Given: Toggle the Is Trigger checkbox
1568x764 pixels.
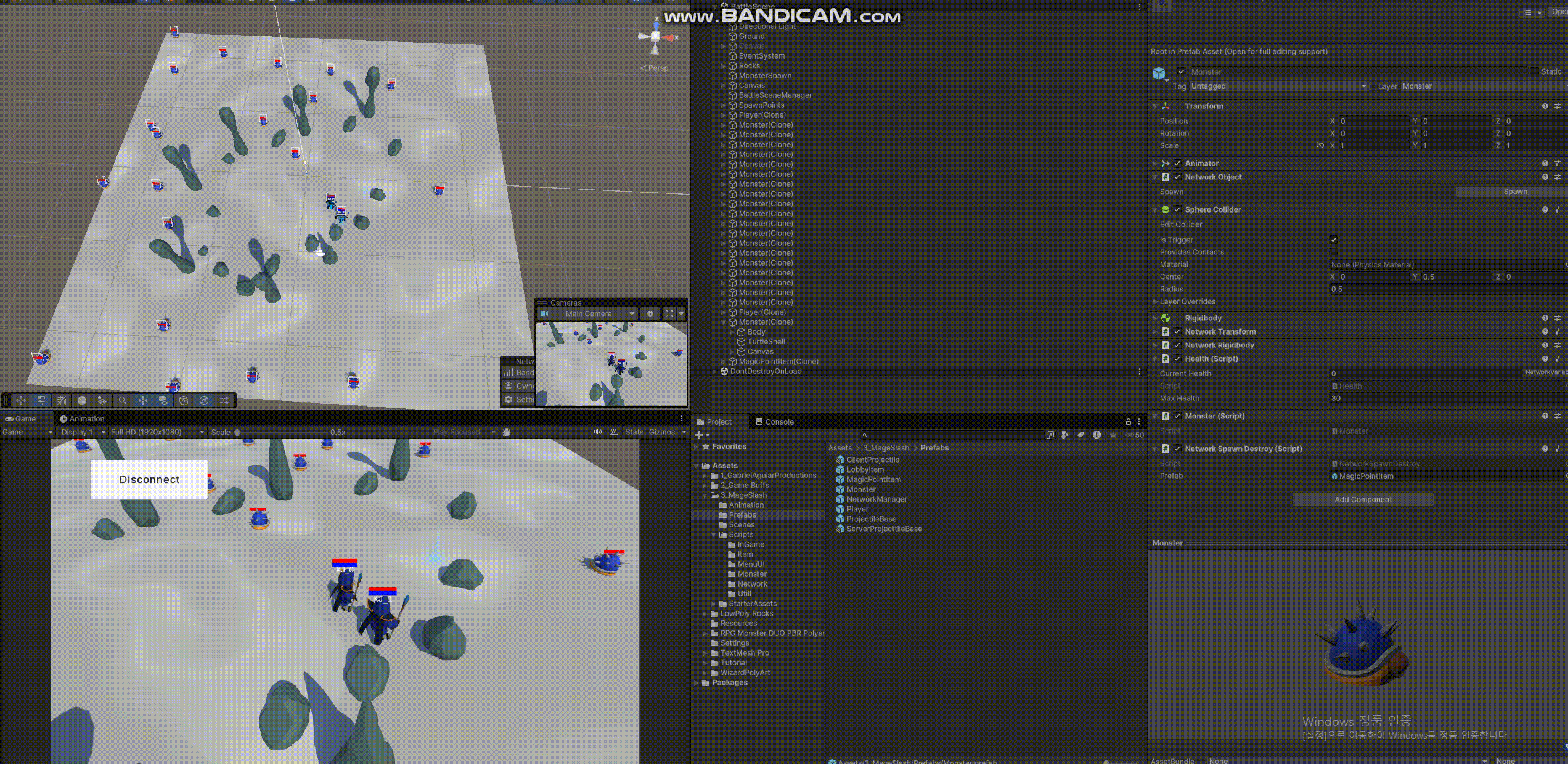Looking at the screenshot, I should (x=1334, y=240).
